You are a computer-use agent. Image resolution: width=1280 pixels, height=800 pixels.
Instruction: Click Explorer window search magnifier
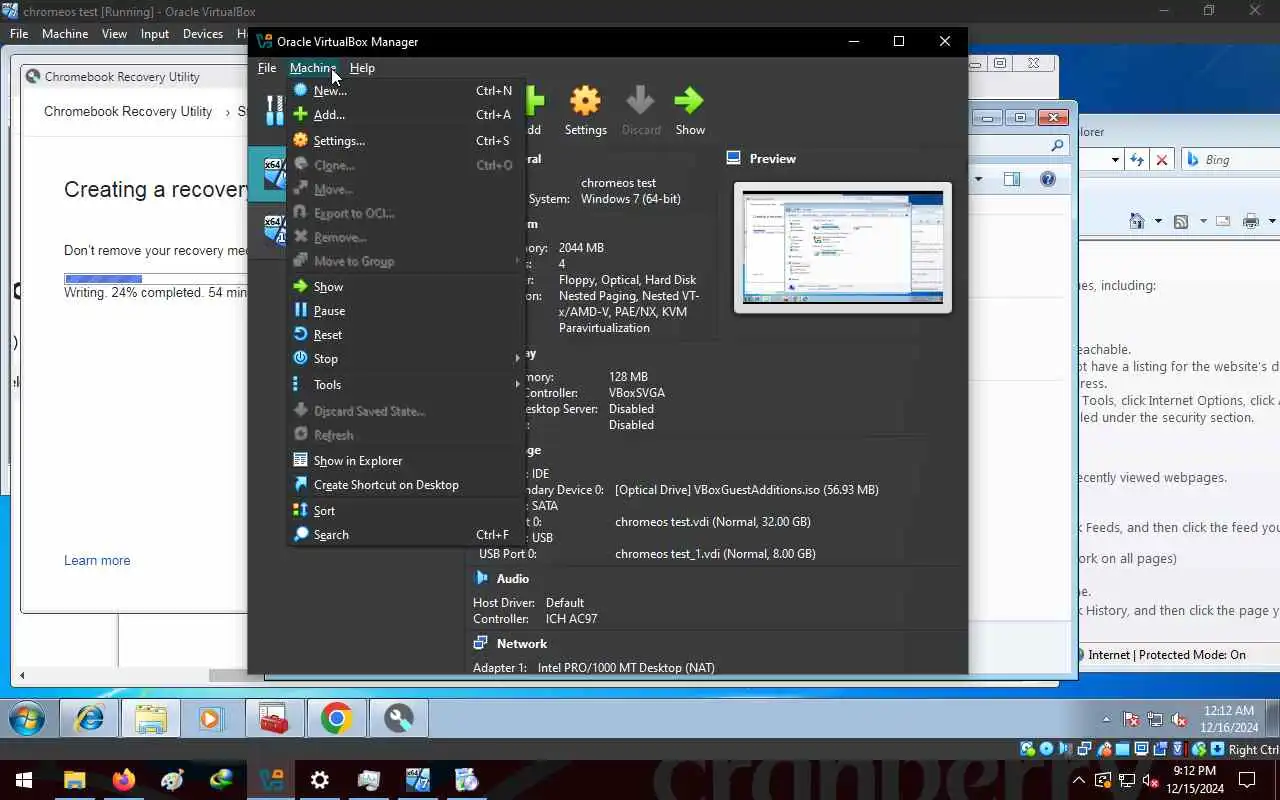1058,146
